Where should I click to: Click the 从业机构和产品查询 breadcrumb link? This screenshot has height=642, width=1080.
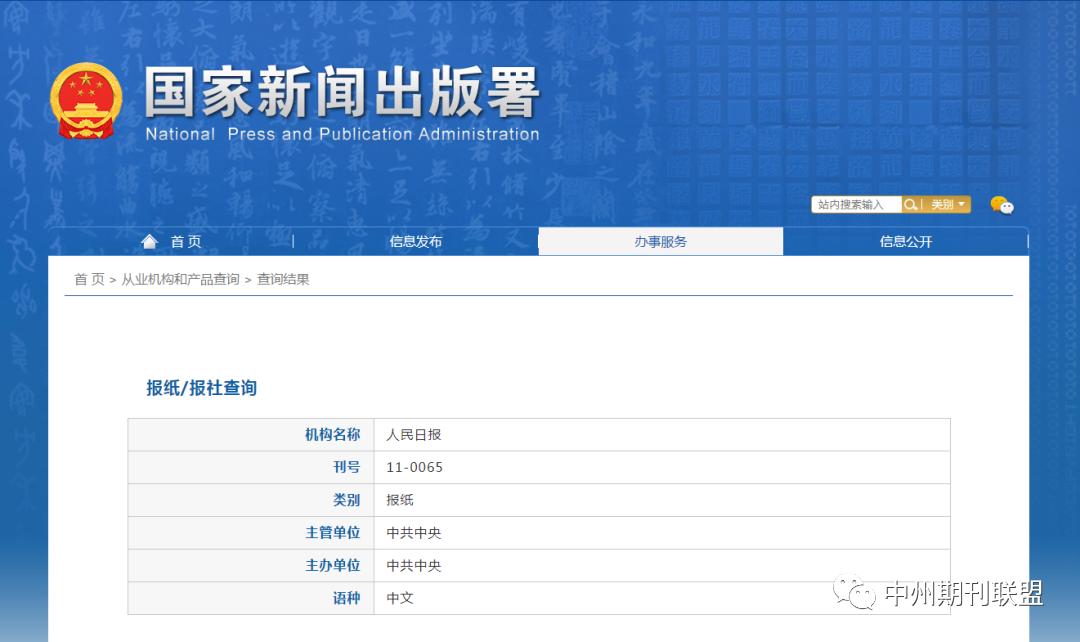(x=180, y=279)
